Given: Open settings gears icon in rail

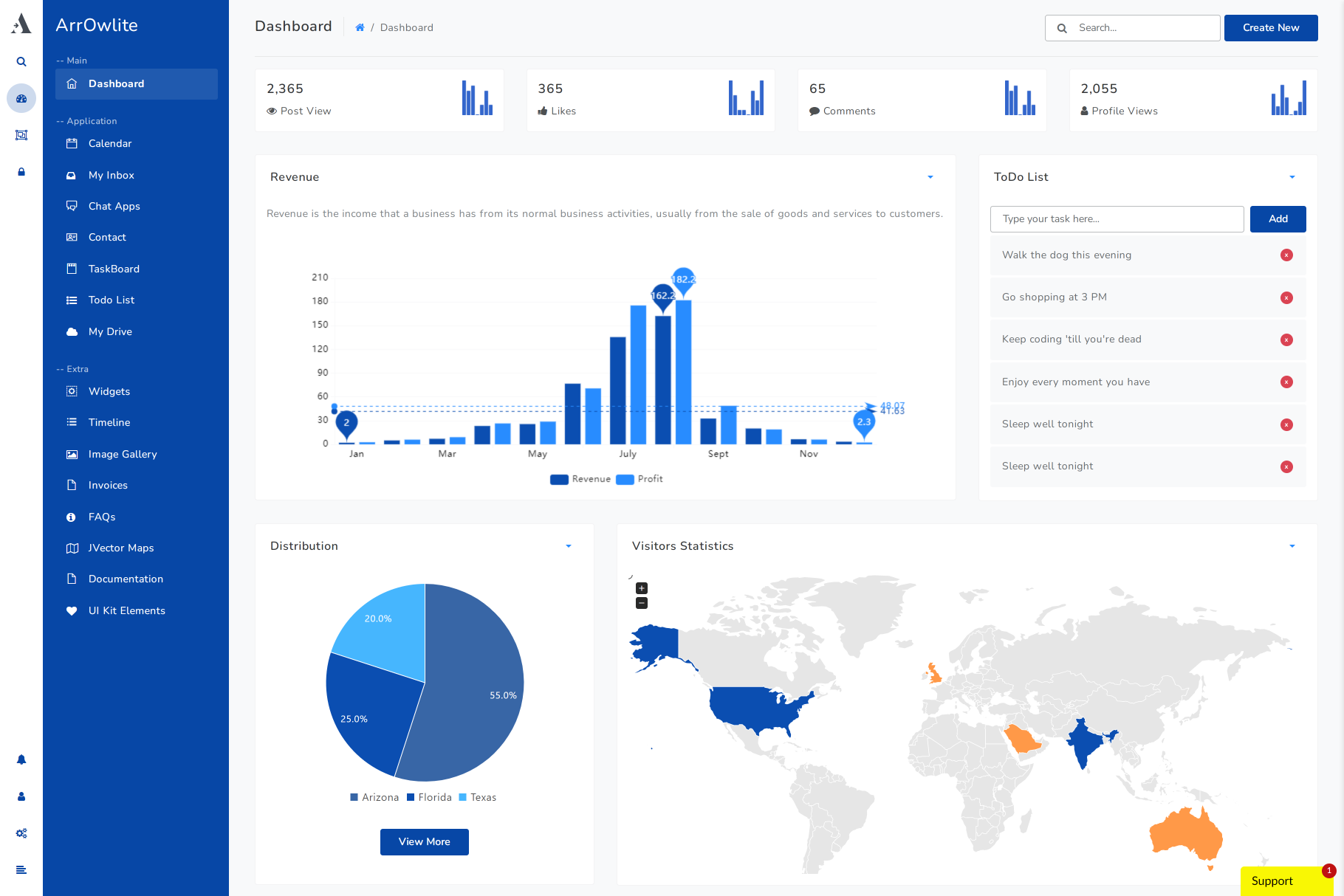Looking at the screenshot, I should click(21, 833).
